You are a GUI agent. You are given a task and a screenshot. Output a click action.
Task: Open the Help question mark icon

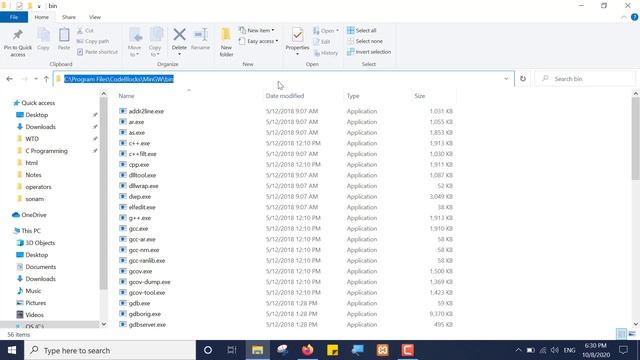pyautogui.click(x=634, y=17)
